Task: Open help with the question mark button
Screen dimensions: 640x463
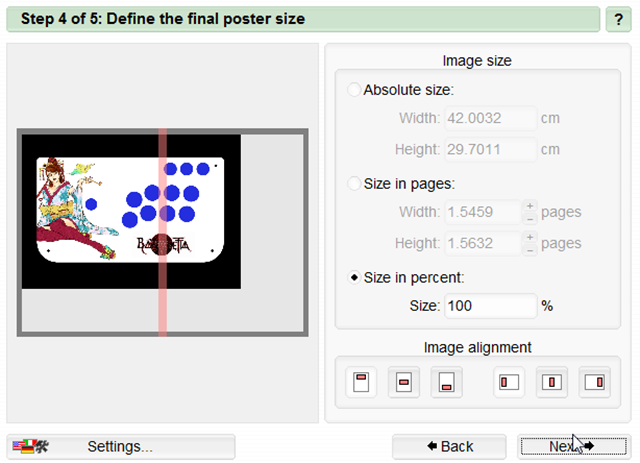Action: [618, 19]
